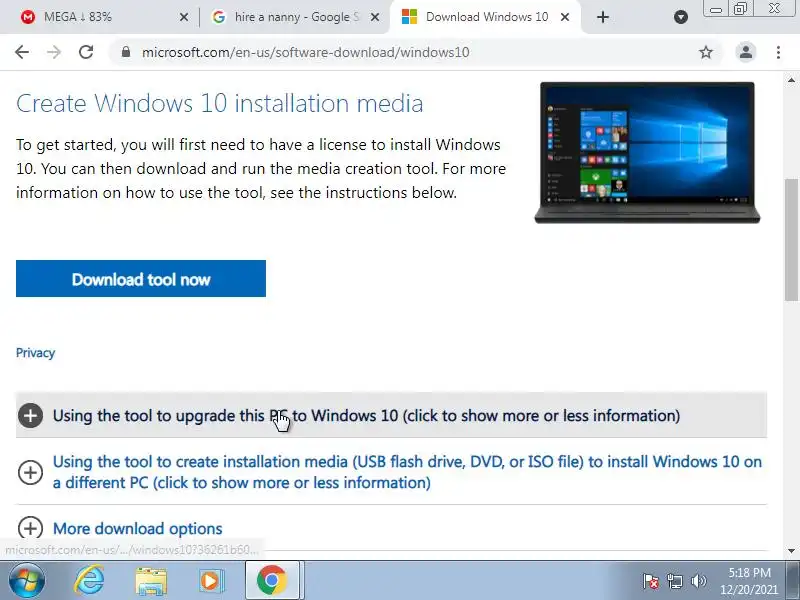Open the Windows Start menu

click(x=27, y=581)
